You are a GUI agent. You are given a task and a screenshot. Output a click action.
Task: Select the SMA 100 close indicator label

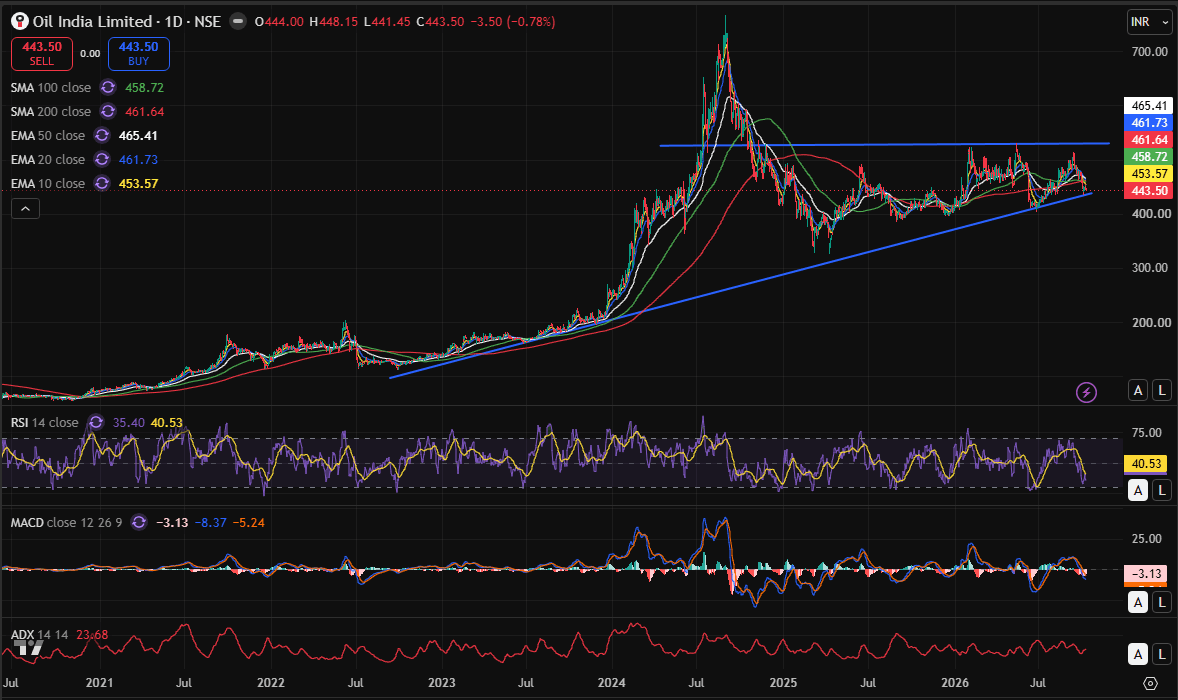coord(50,87)
